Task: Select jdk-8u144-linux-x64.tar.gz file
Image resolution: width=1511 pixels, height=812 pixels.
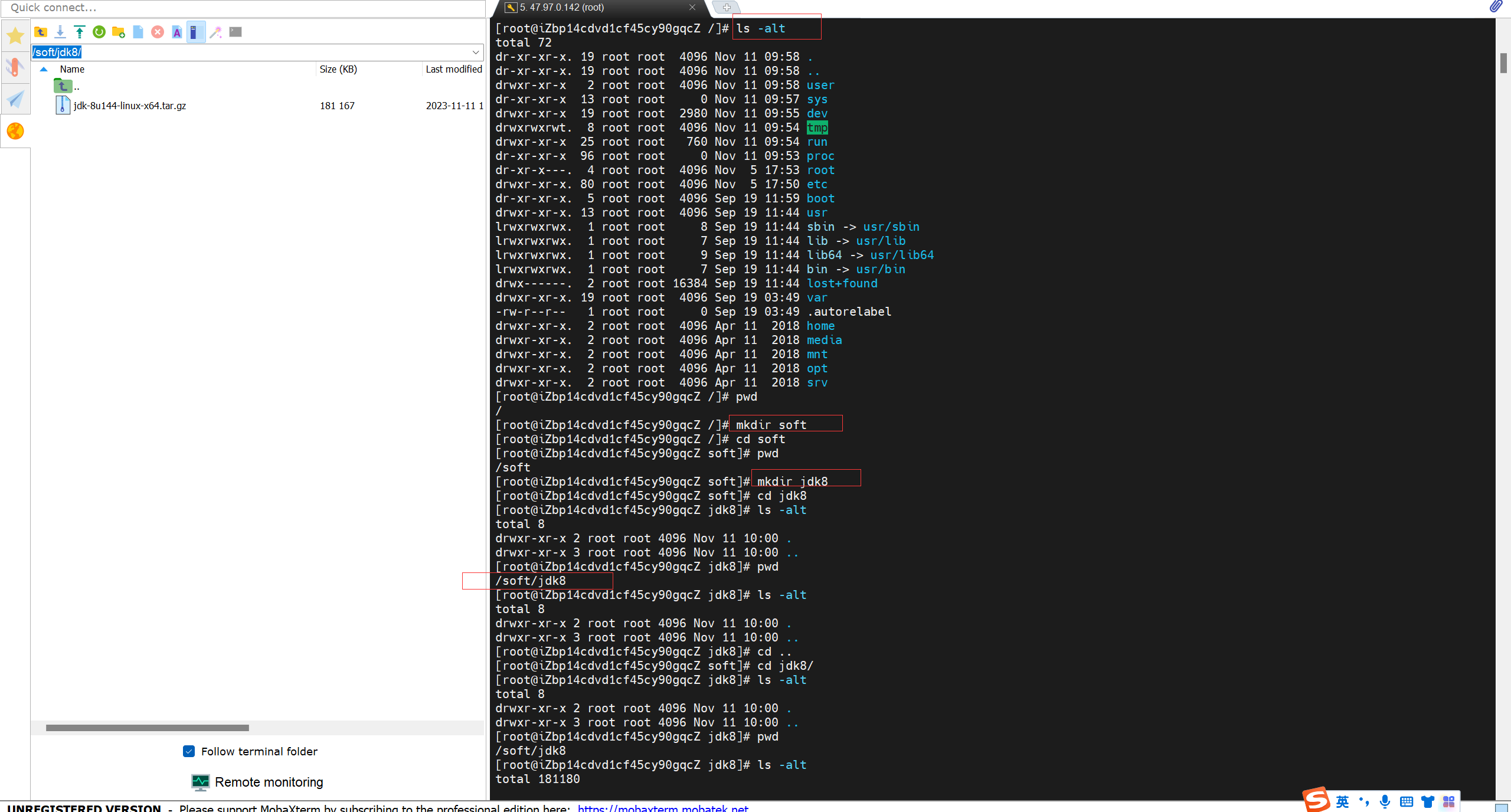Action: click(130, 106)
